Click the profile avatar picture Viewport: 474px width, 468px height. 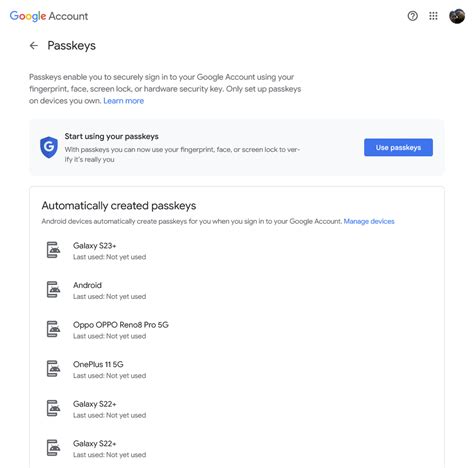coord(457,16)
